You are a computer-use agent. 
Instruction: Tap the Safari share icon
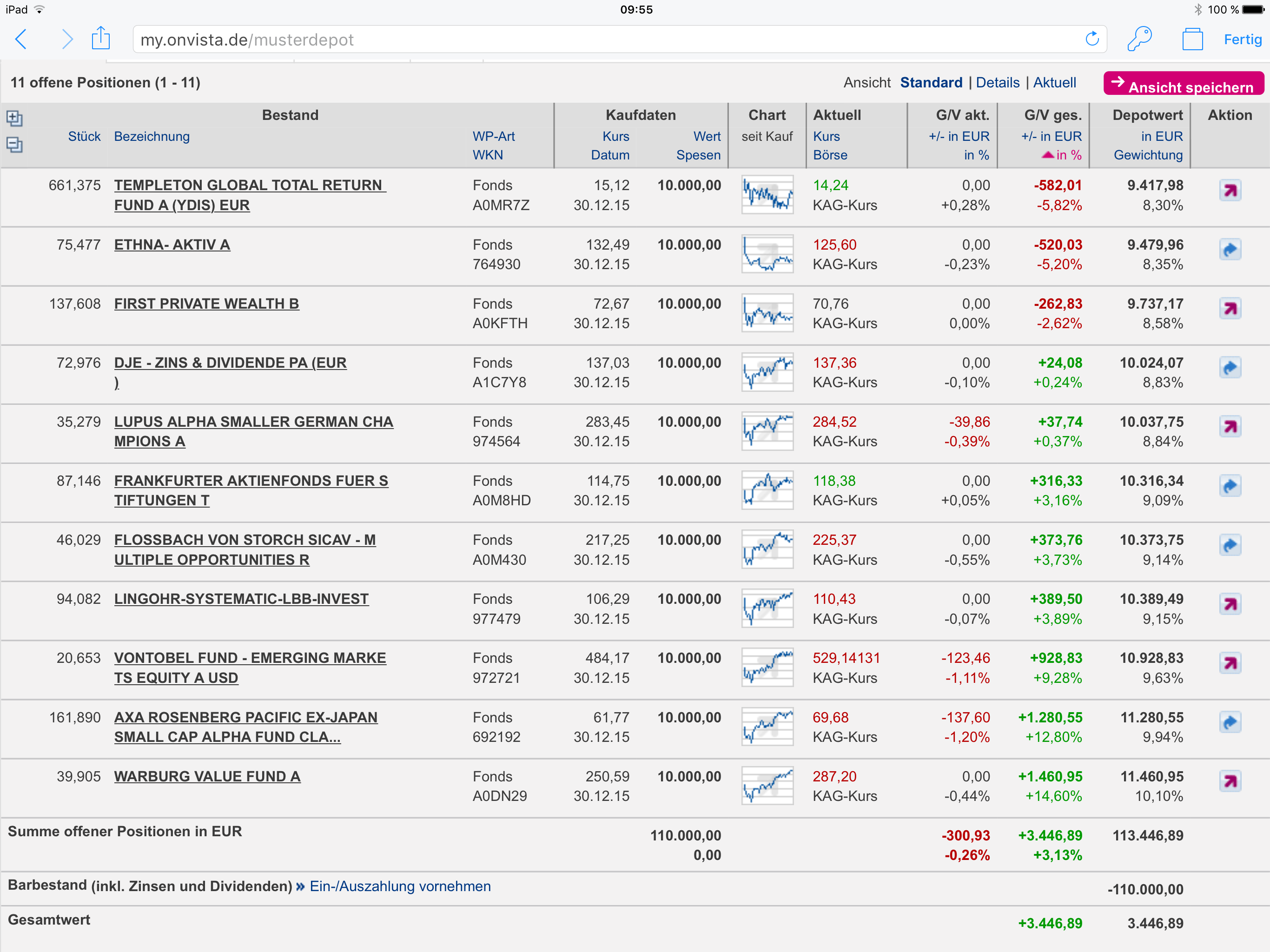[100, 39]
